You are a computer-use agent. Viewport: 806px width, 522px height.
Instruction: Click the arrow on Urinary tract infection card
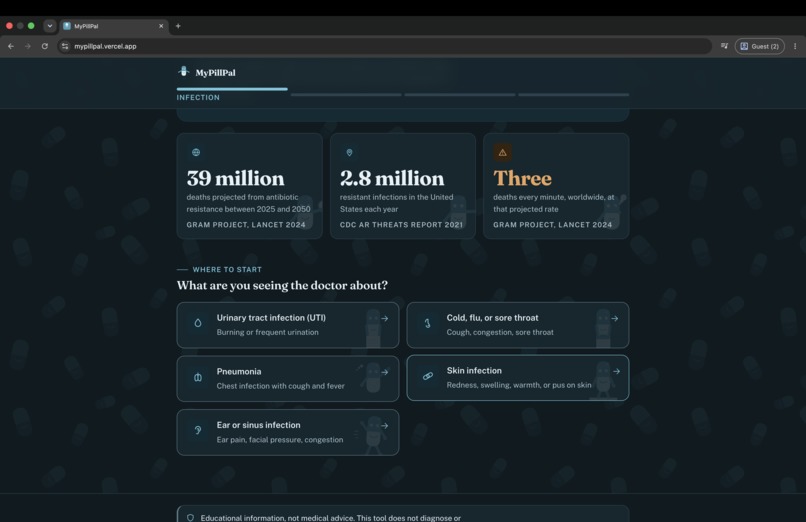[384, 319]
